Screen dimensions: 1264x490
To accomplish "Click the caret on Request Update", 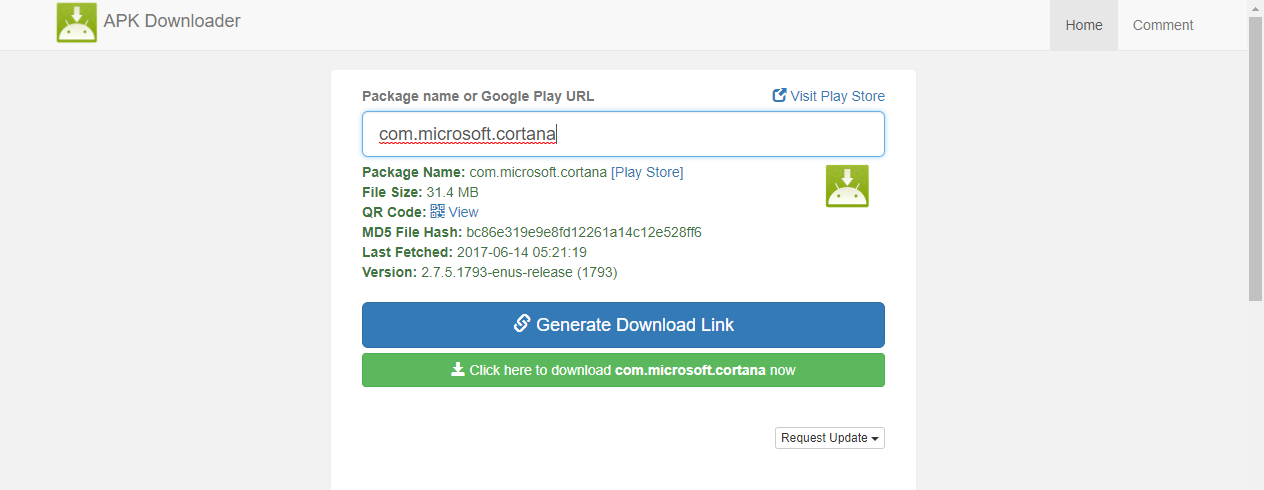I will pos(875,439).
